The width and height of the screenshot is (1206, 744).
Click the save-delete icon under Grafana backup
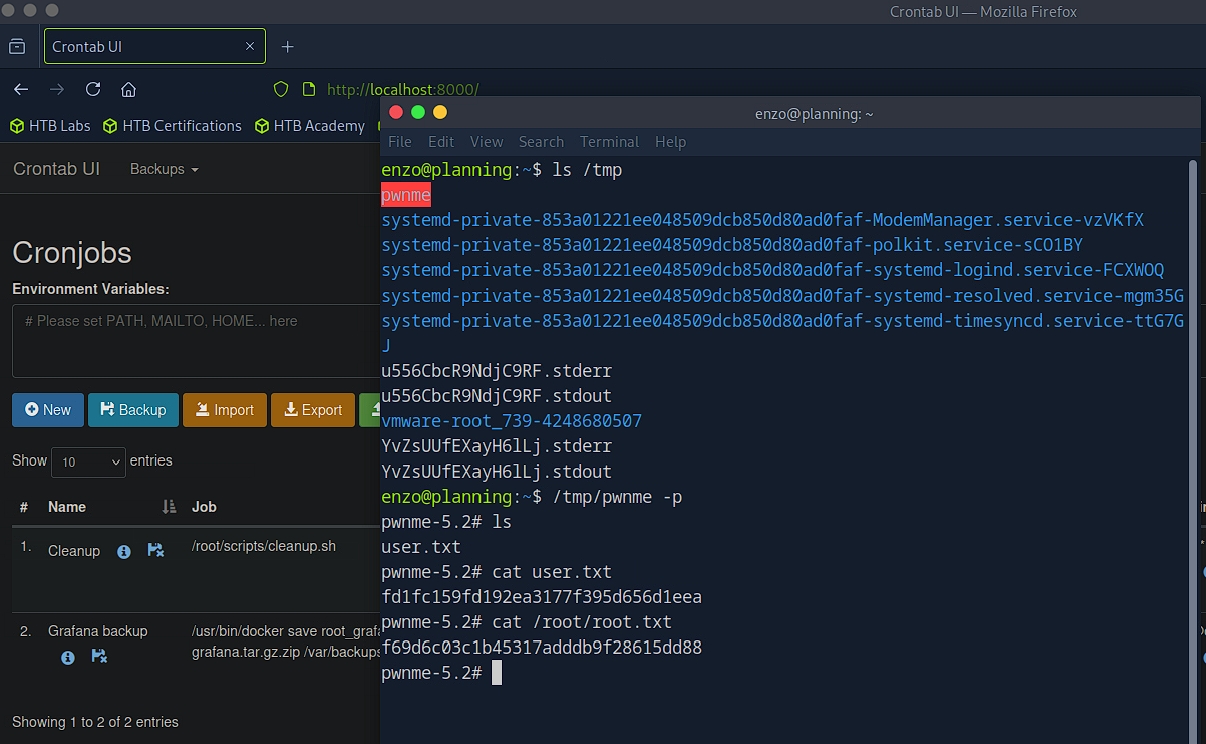[x=99, y=657]
